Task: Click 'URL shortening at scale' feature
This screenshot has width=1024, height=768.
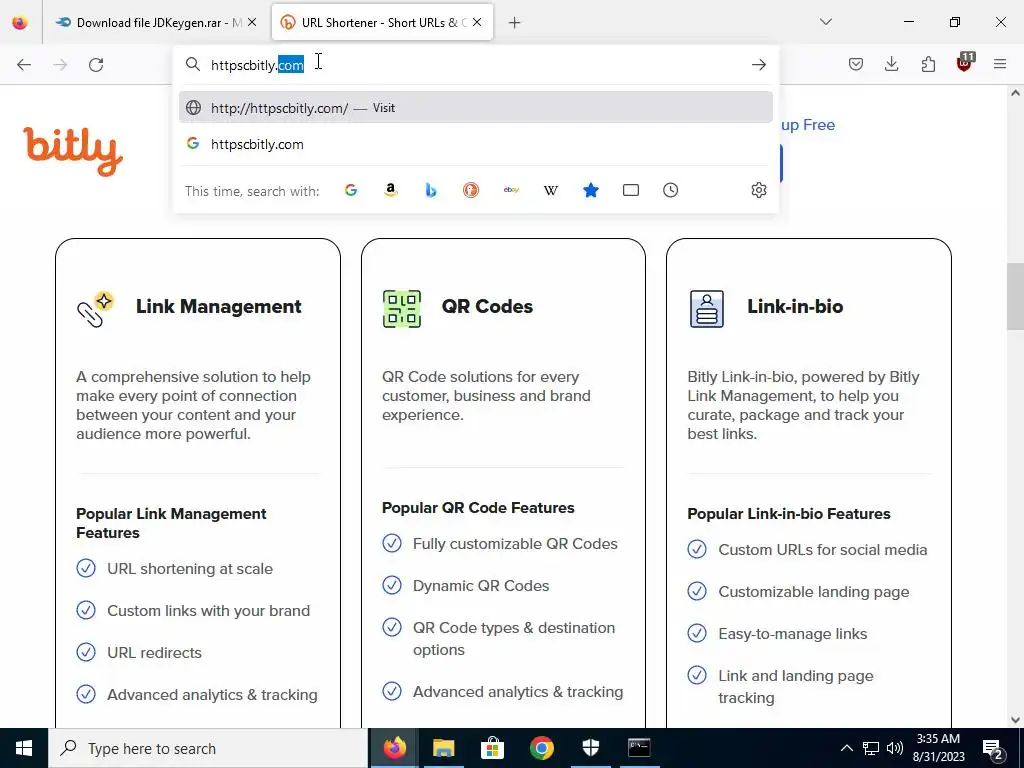Action: [x=190, y=569]
